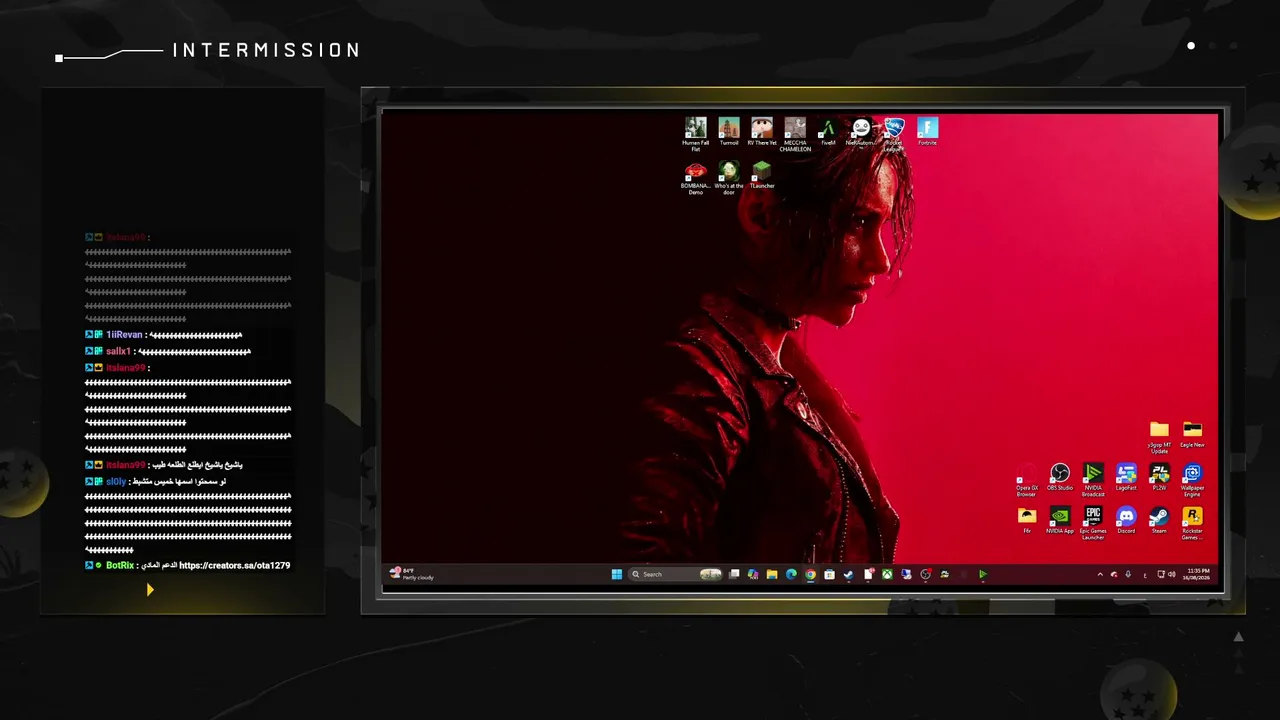The image size is (1280, 720).
Task: Expand the hidden system tray icons
Action: click(x=1100, y=574)
